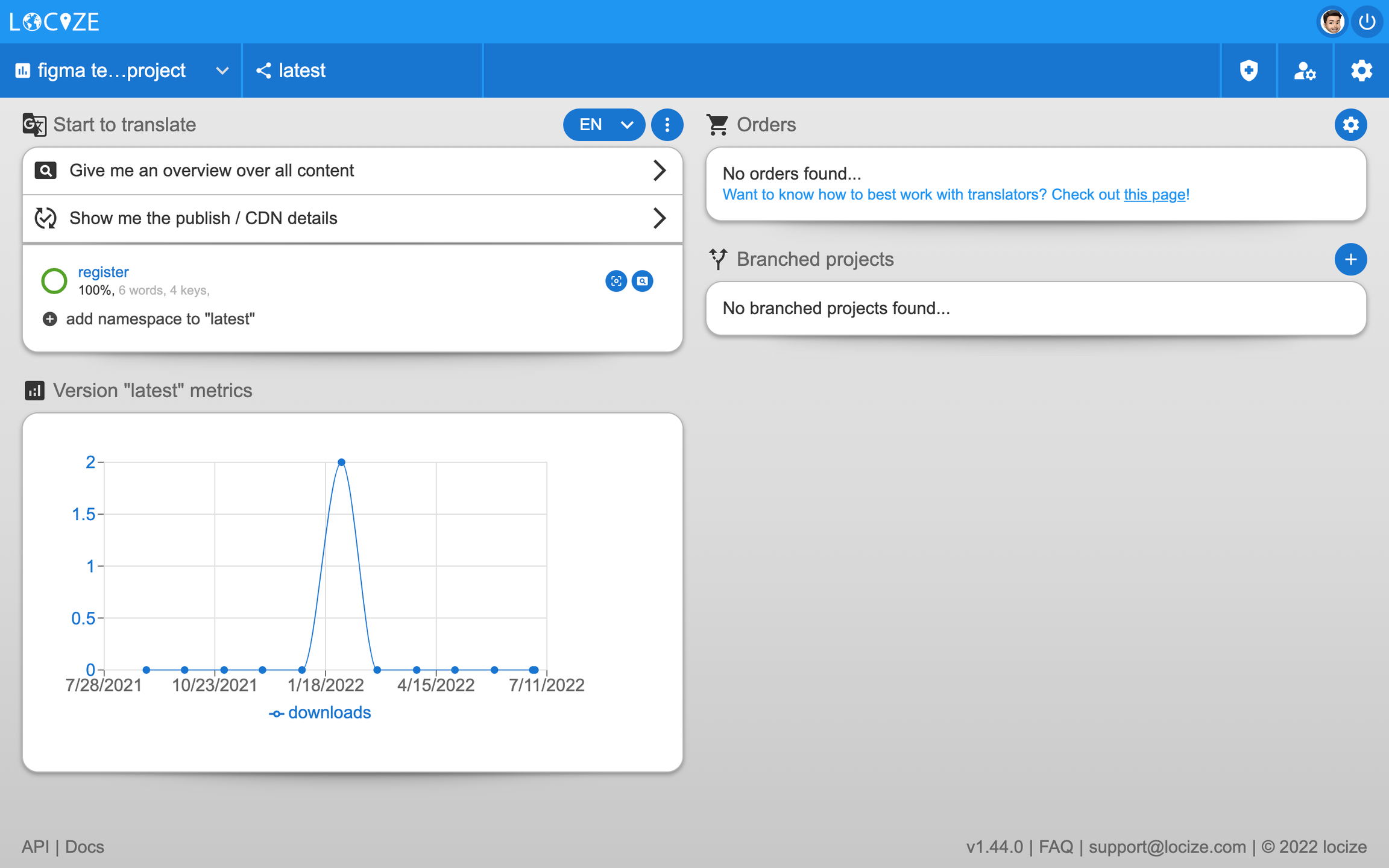Open the register namespace link
1389x868 pixels.
[x=103, y=272]
